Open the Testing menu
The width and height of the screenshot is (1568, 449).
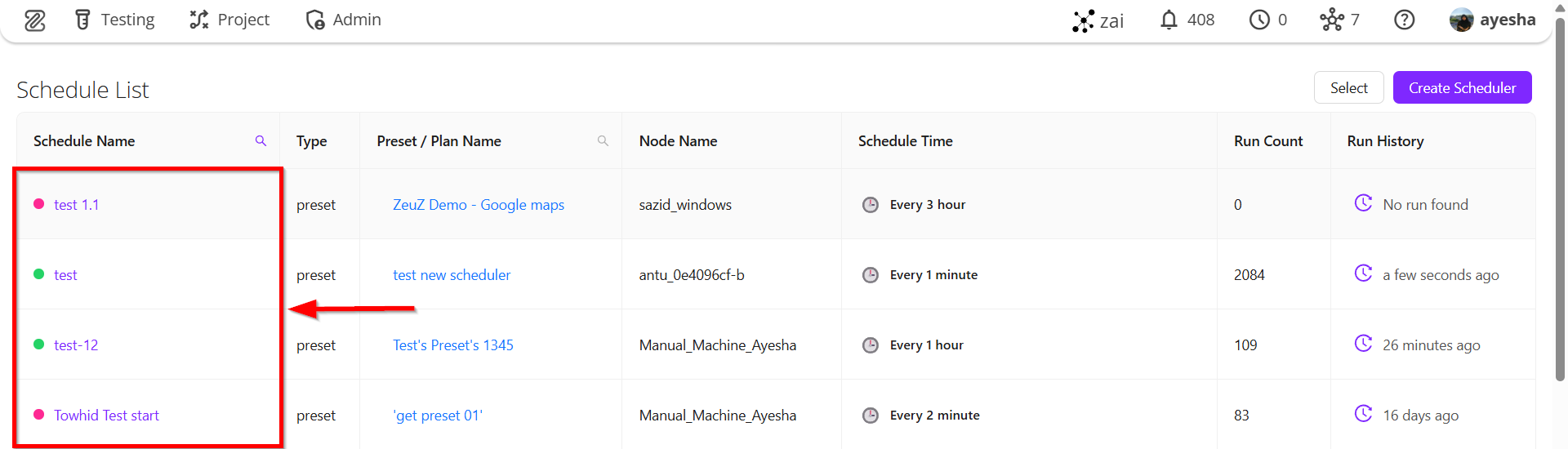[x=114, y=20]
